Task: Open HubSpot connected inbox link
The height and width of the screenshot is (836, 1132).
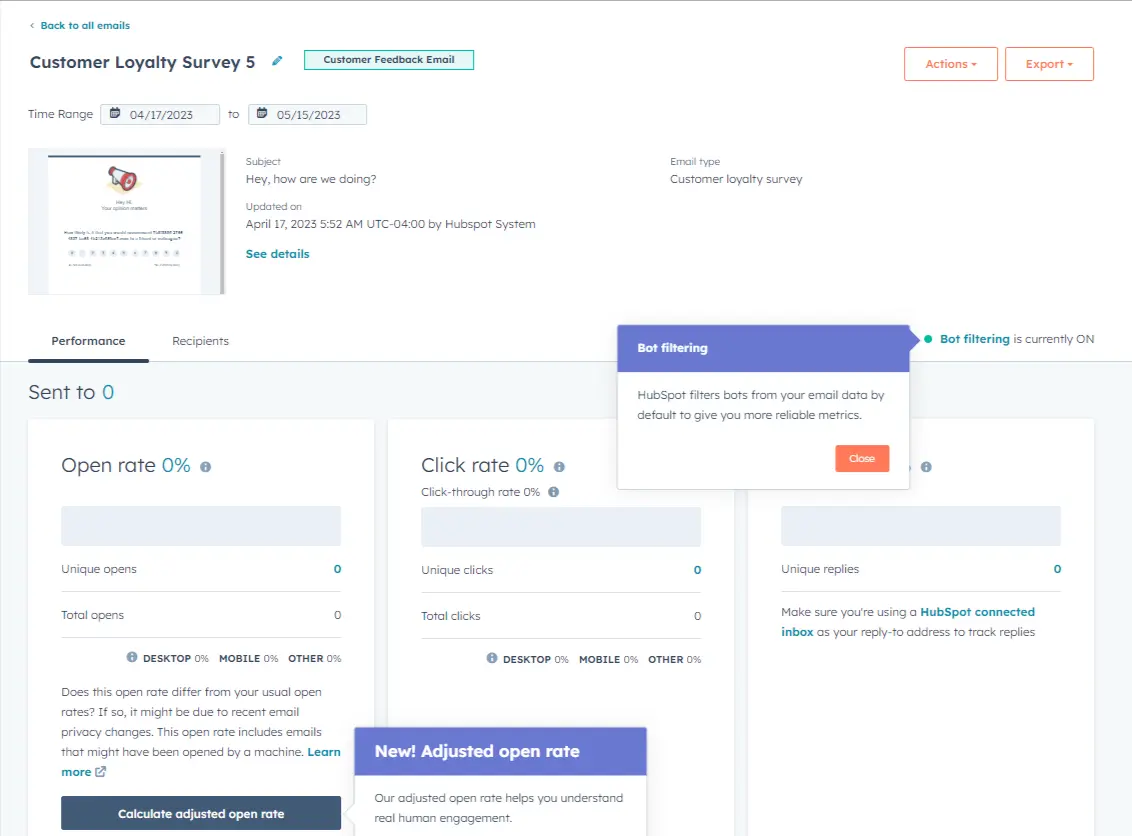Action: pos(977,612)
